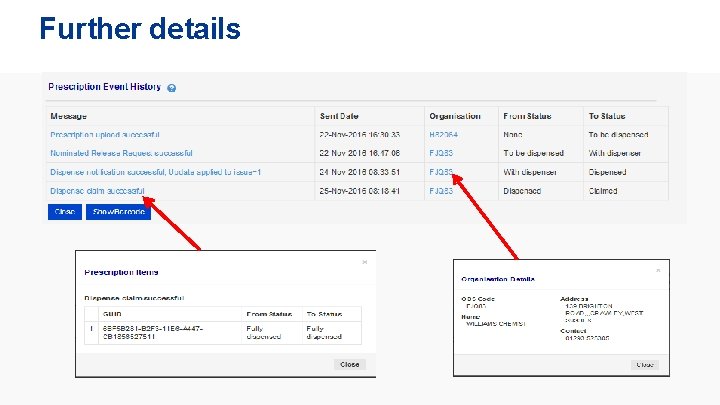Select sent date of Nominated Release Request row
This screenshot has height=405, width=720.
(360, 153)
